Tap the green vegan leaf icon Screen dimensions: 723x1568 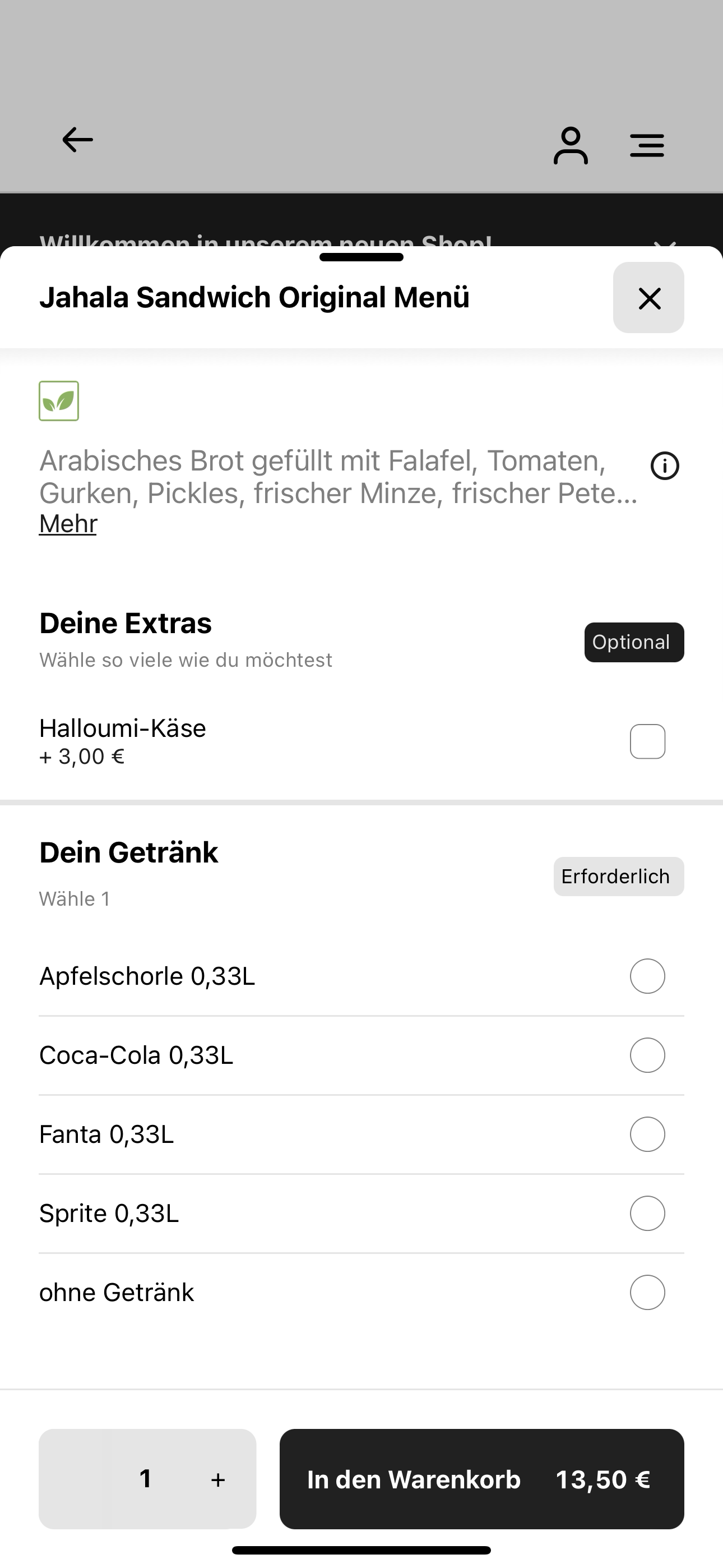pos(59,401)
